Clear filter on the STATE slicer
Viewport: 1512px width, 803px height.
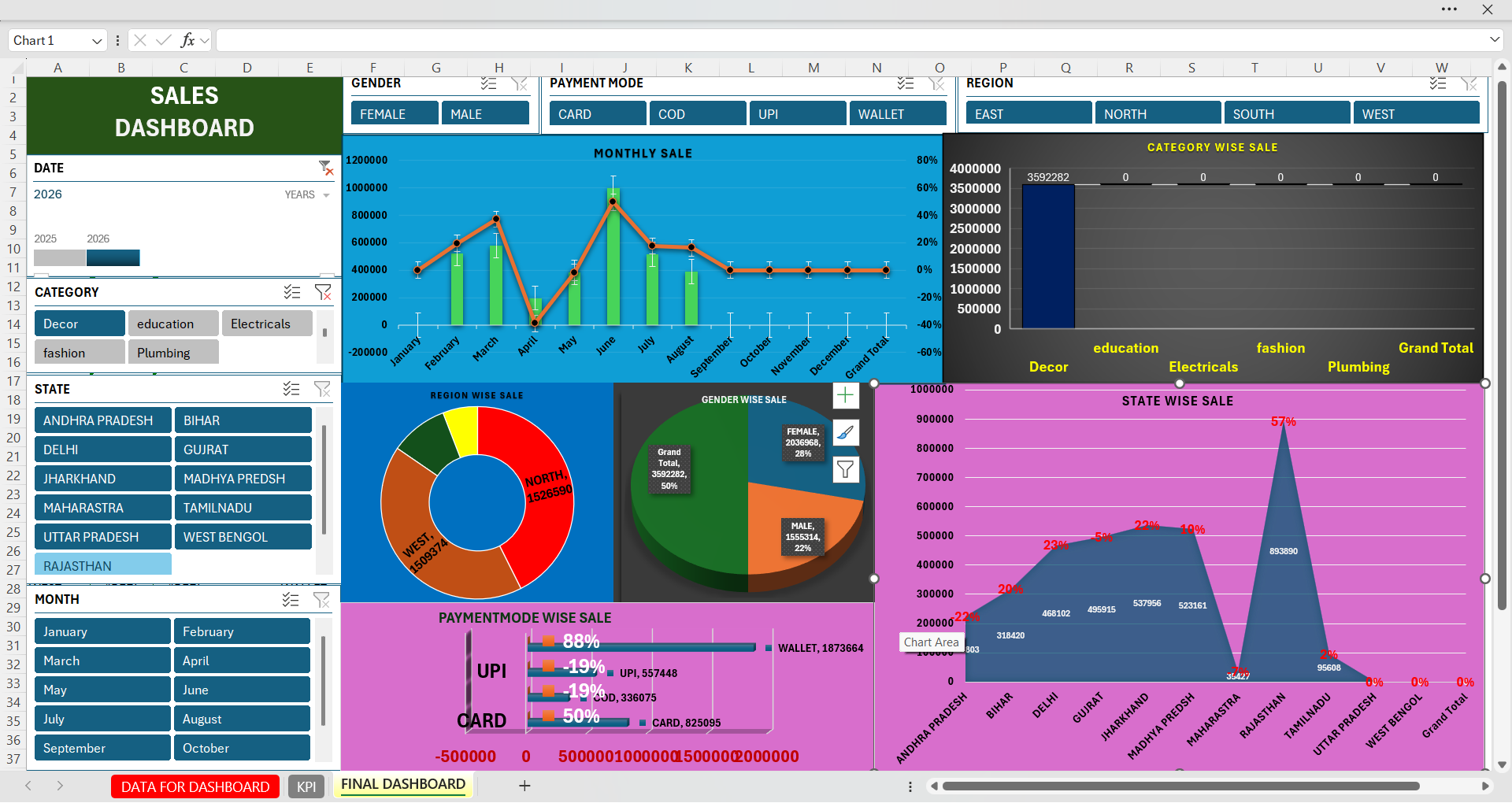(322, 389)
